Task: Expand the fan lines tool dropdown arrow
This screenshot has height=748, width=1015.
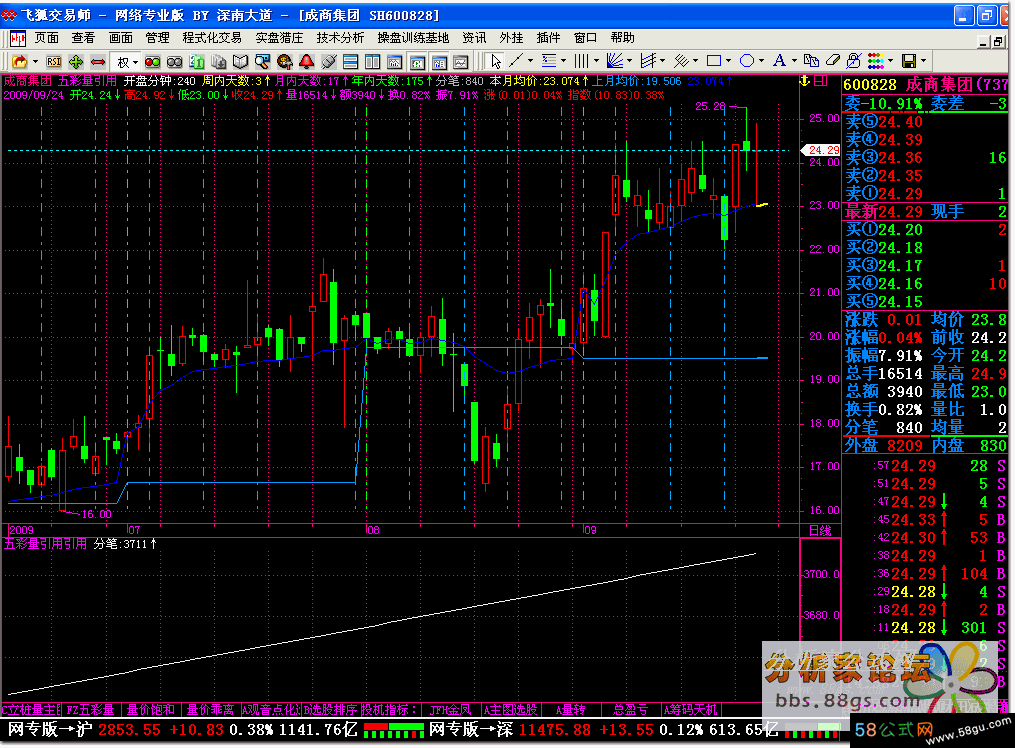Action: [x=629, y=61]
